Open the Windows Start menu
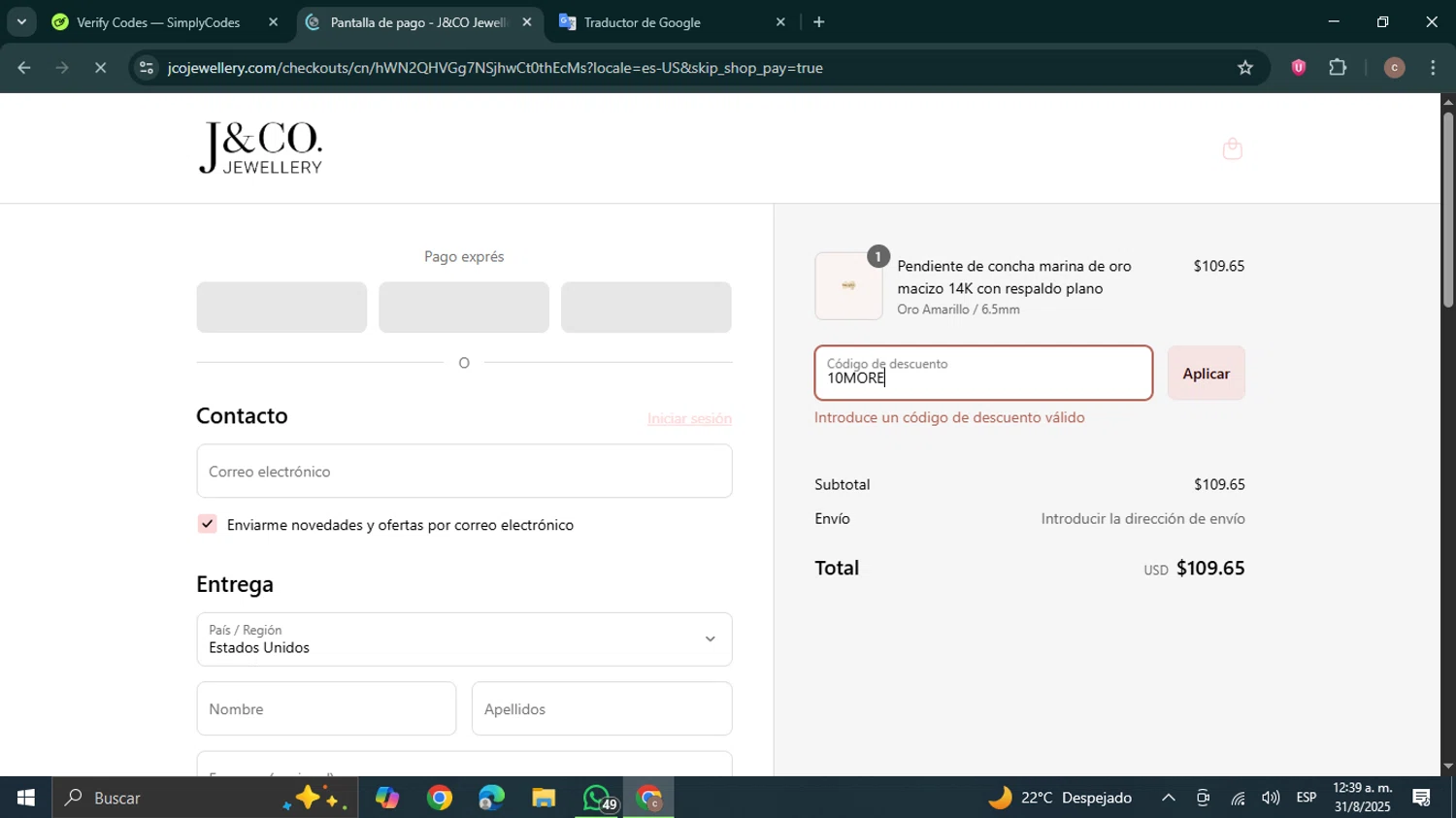The image size is (1456, 818). 26,798
